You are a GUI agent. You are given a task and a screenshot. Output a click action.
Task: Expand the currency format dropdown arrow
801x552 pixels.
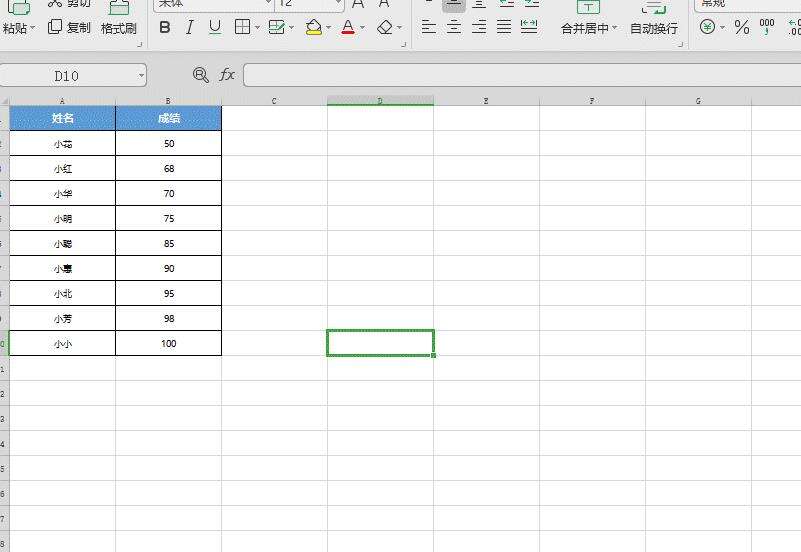click(x=722, y=28)
